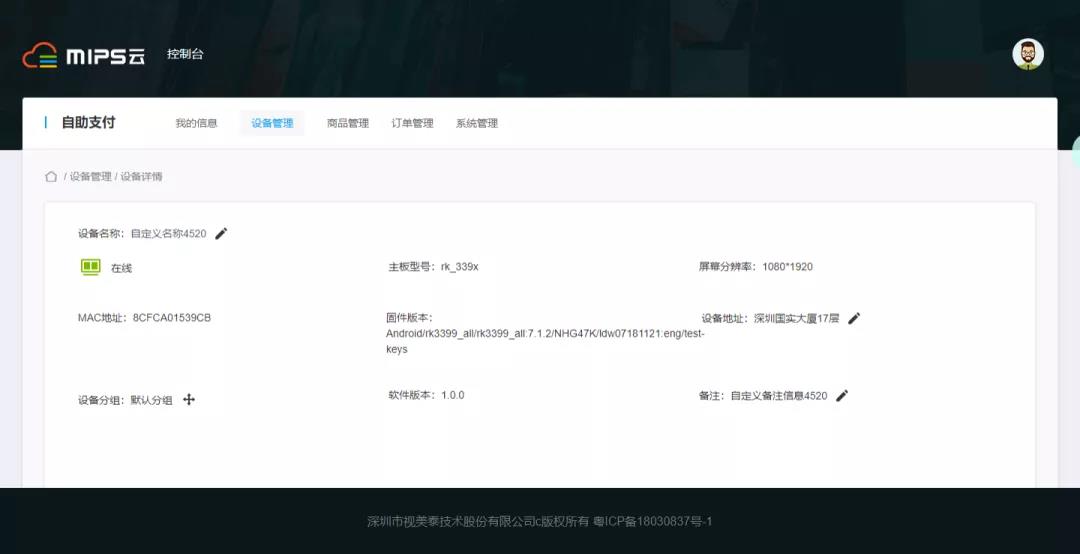Viewport: 1080px width, 554px height.
Task: Open 我的信息 tab
Action: (196, 123)
